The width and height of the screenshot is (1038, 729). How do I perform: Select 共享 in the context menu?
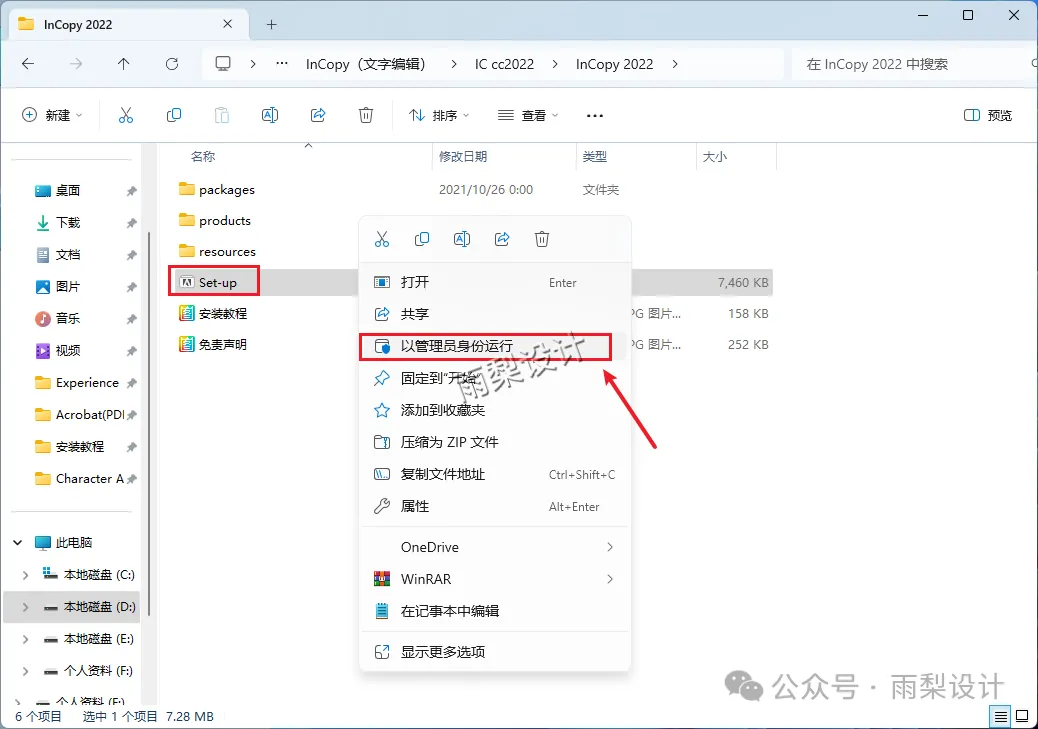[495, 314]
